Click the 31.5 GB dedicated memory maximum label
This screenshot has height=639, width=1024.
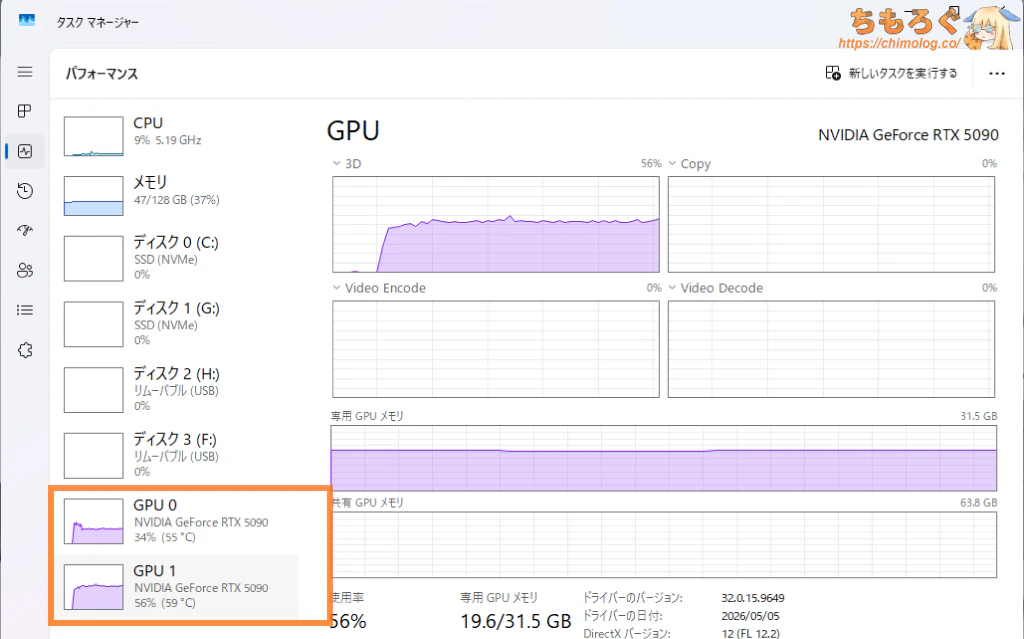coord(978,416)
